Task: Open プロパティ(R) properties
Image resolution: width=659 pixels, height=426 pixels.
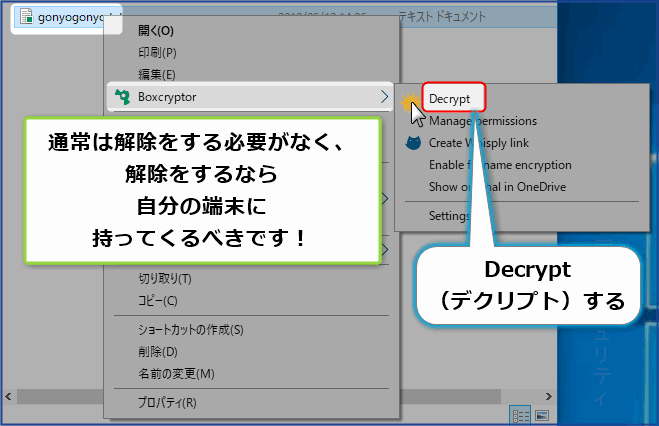Action: (x=167, y=402)
